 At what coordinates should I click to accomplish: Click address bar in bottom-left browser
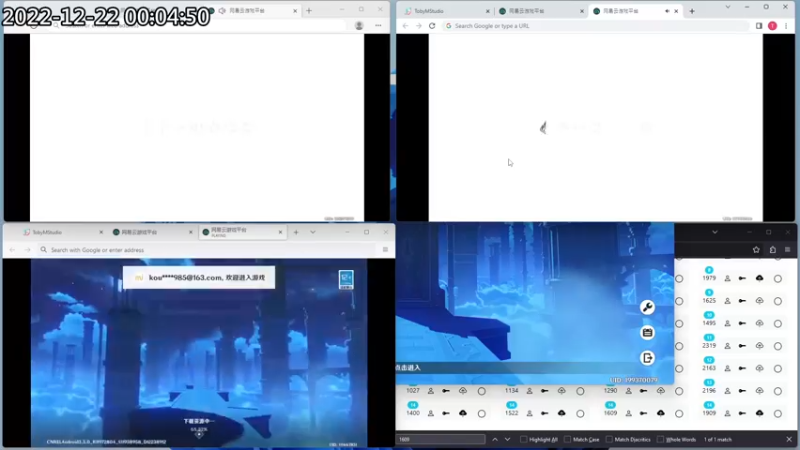click(x=207, y=250)
